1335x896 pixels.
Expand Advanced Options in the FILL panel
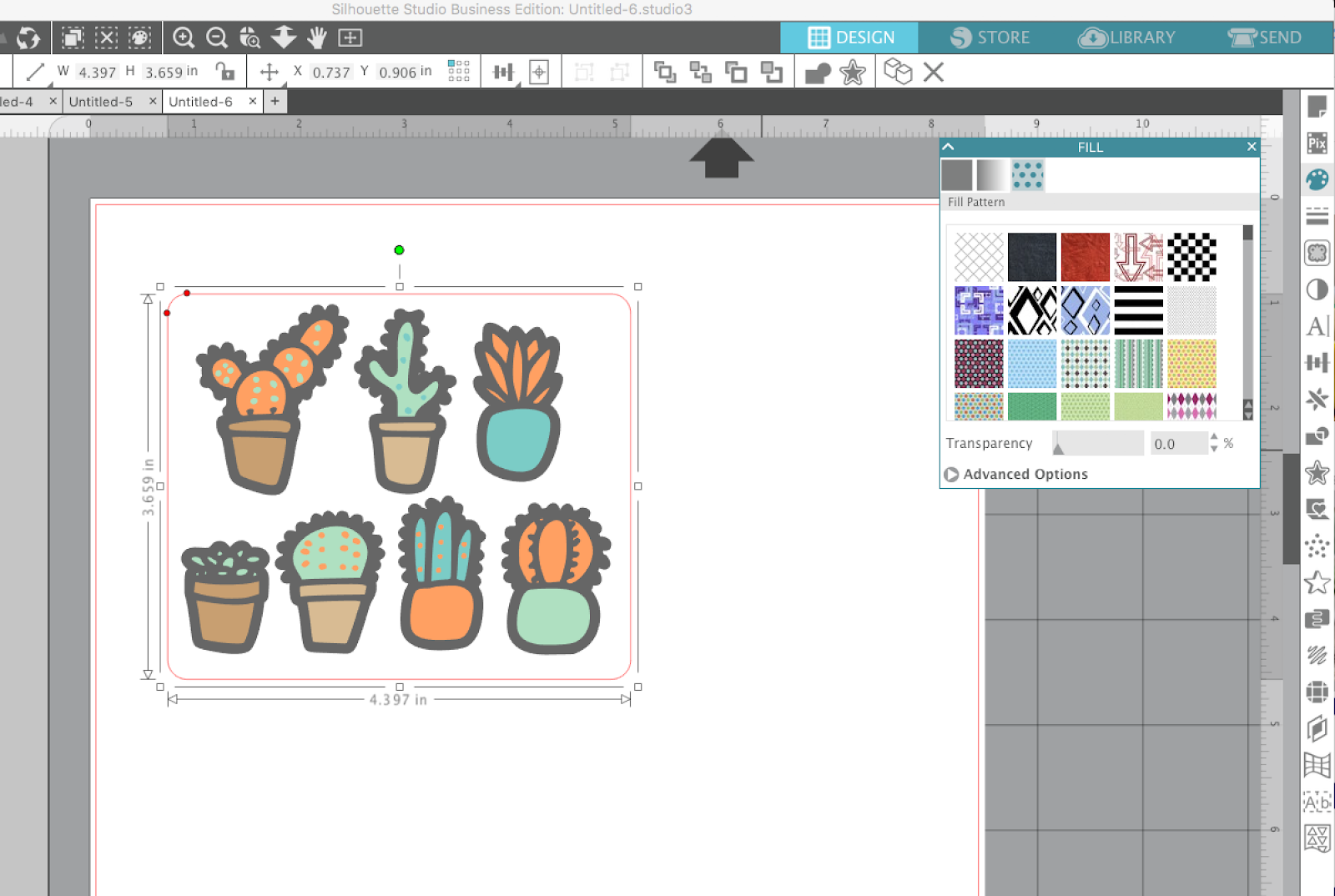tap(1016, 474)
